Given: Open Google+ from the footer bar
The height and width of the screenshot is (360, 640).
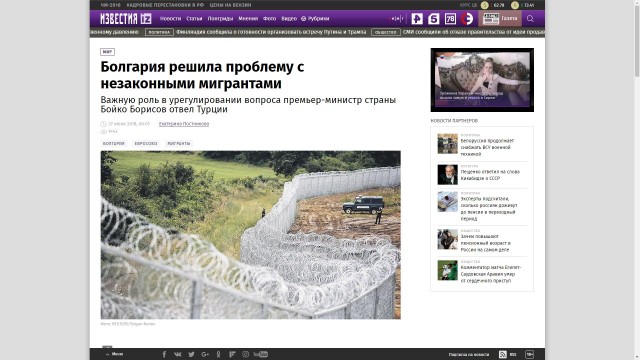Looking at the screenshot, I should 205,354.
